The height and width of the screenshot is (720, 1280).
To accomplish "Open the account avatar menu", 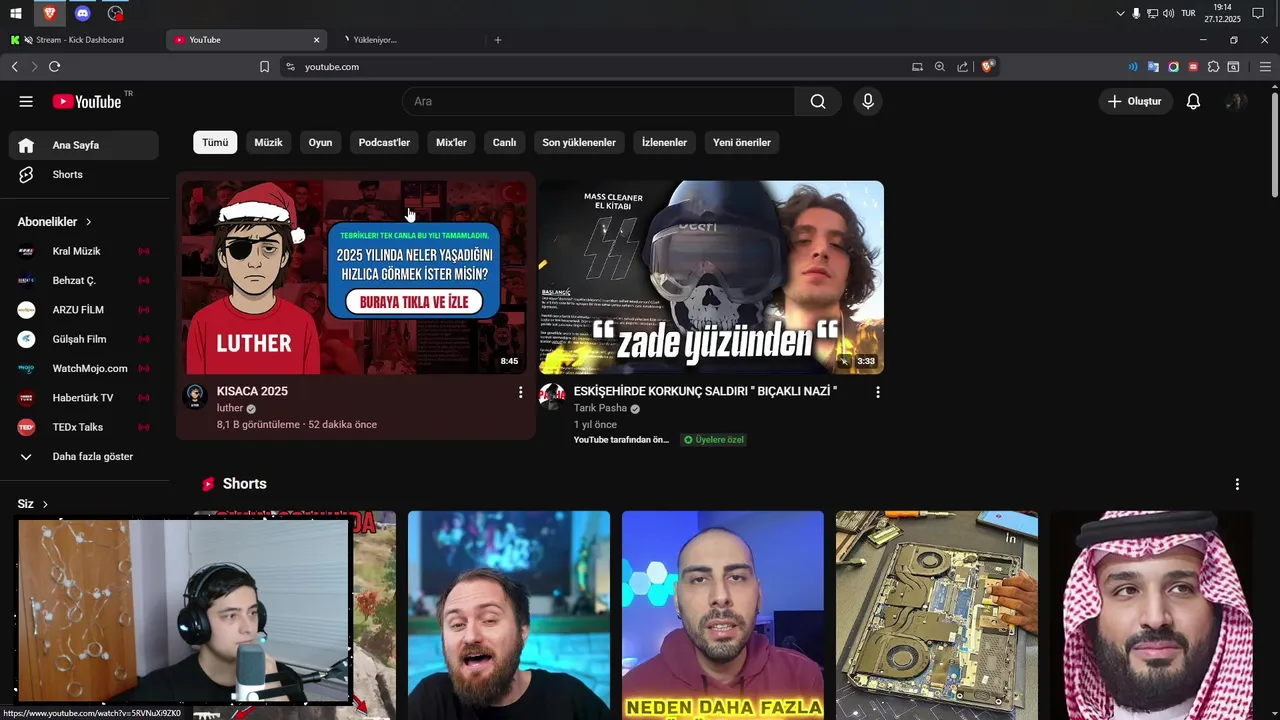I will point(1236,101).
